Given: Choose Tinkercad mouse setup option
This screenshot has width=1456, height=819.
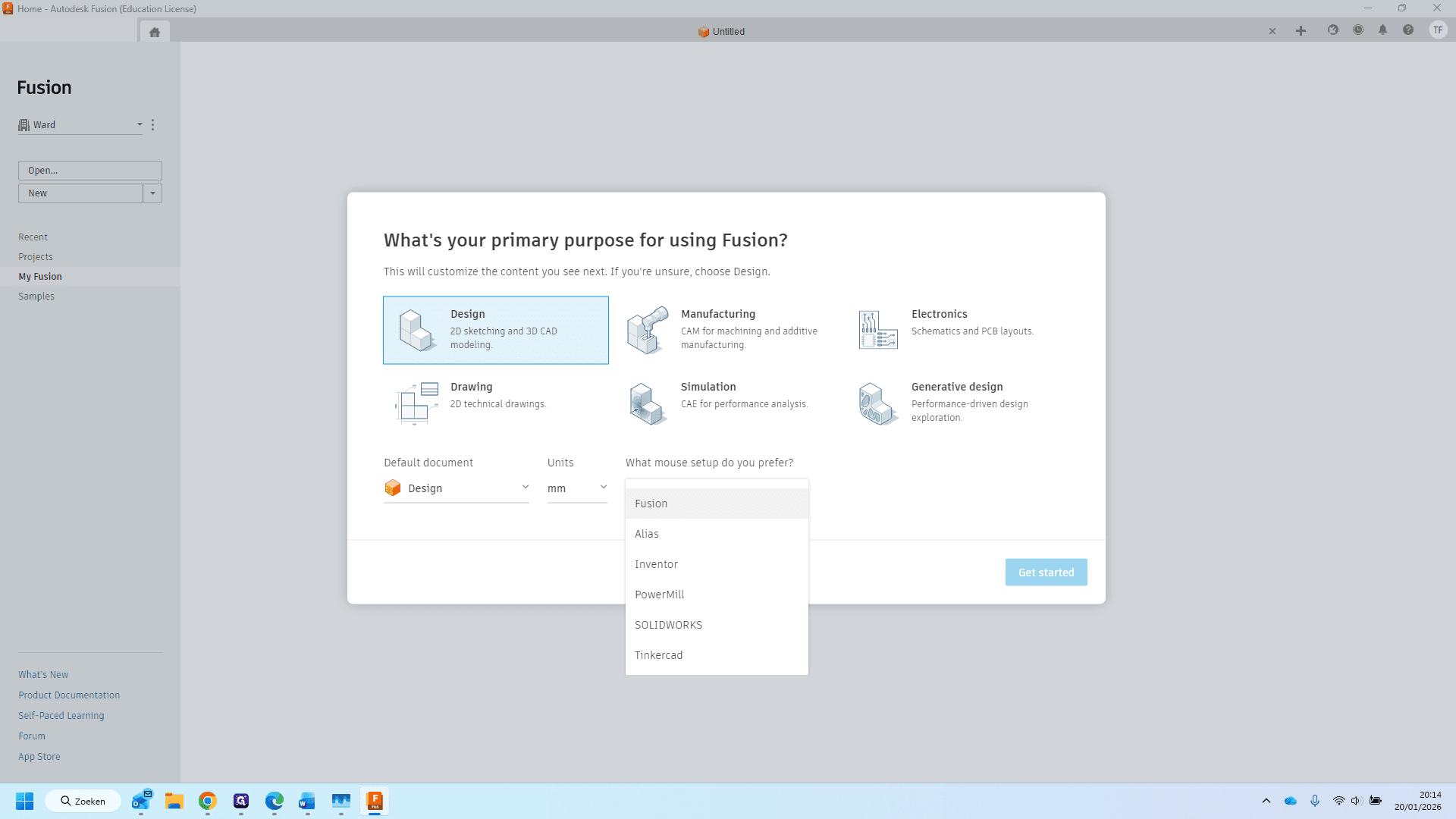Looking at the screenshot, I should pos(717,655).
